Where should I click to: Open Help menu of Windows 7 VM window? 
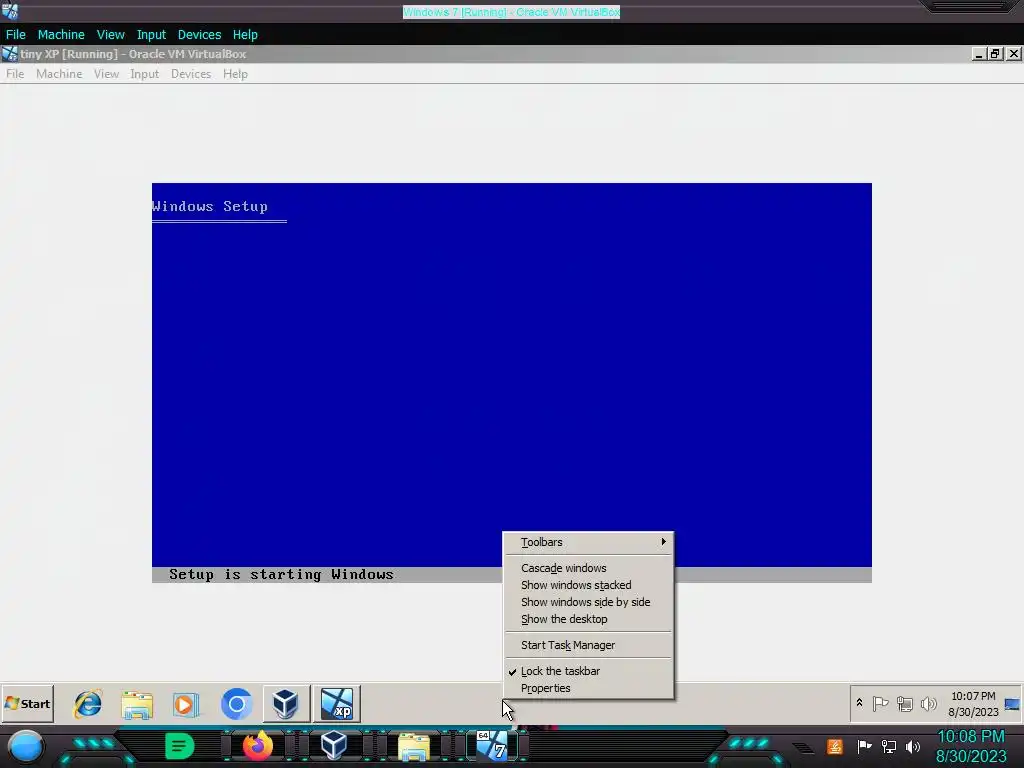pos(245,35)
